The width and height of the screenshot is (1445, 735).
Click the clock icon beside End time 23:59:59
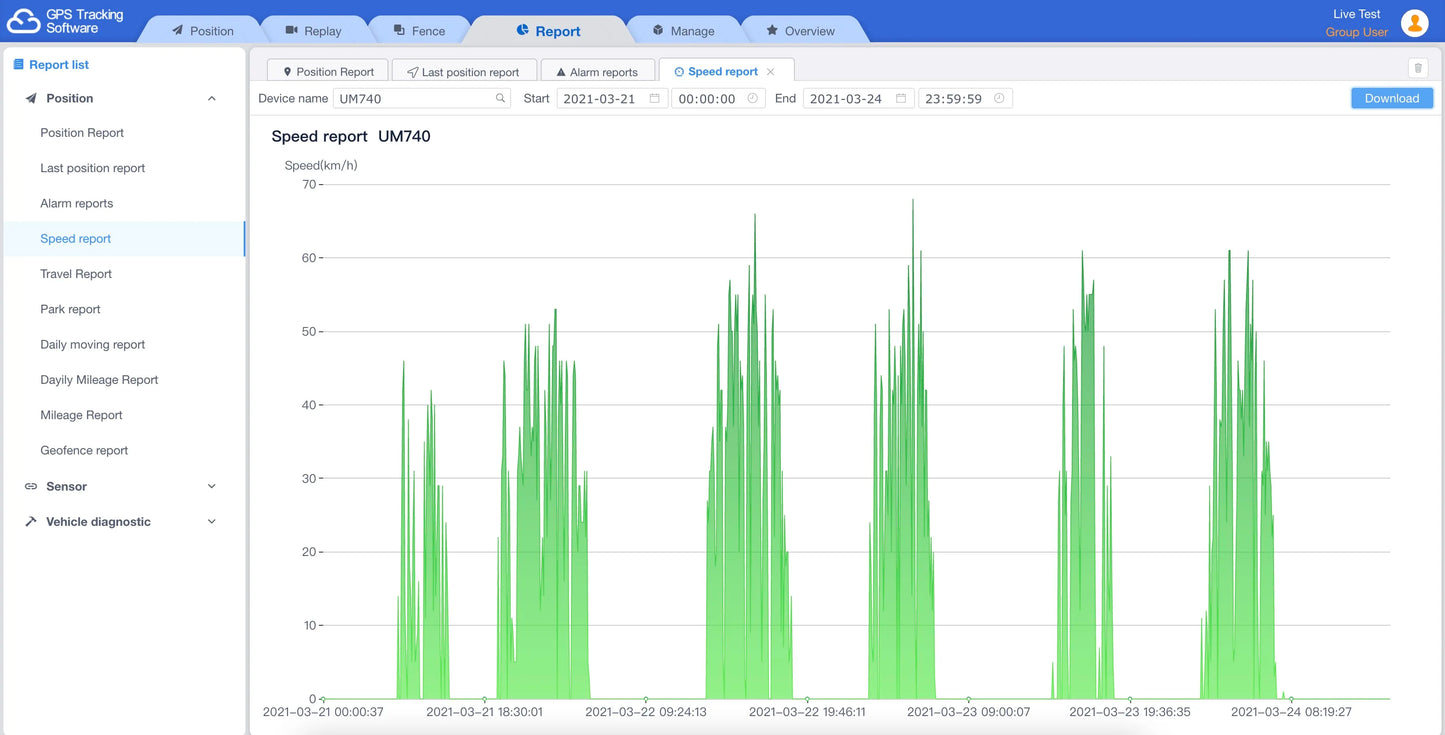tap(997, 98)
